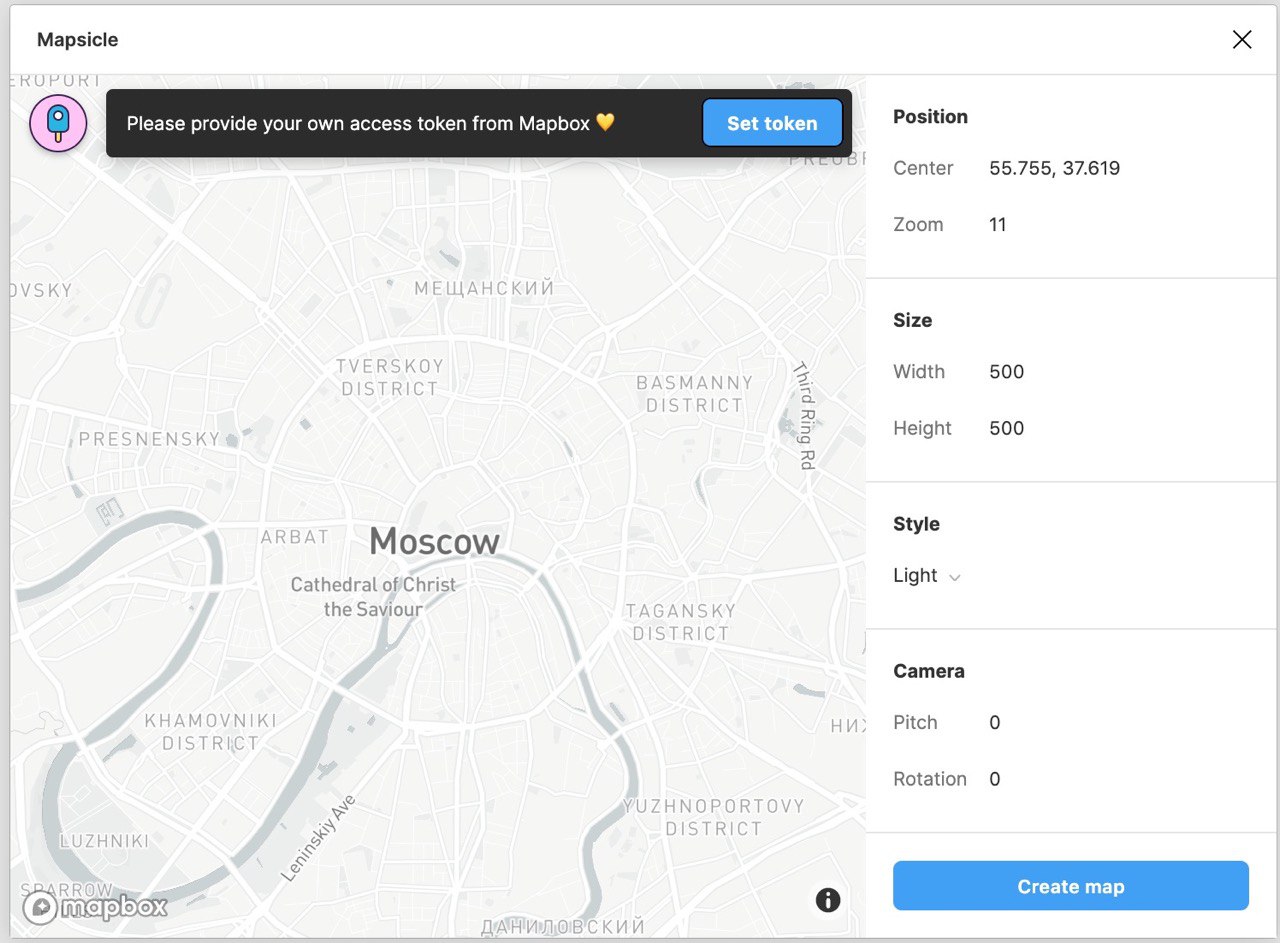Click the Zoom label

click(918, 225)
